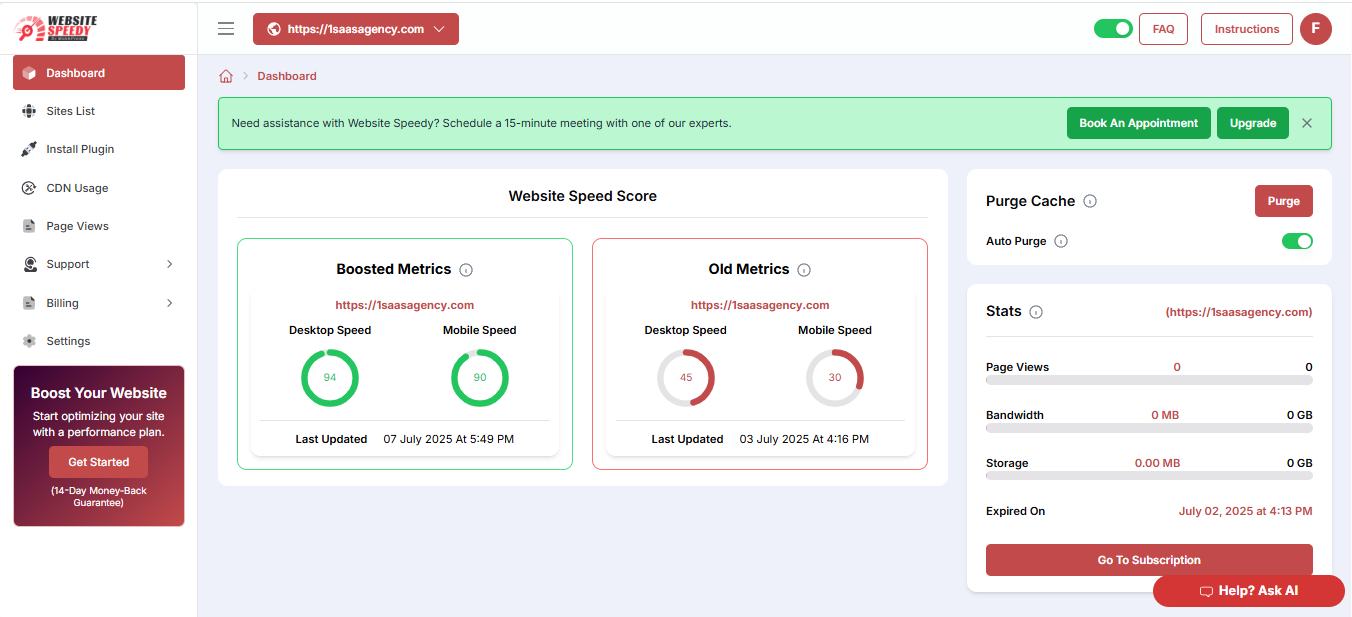Click the FAQ button

click(1163, 29)
